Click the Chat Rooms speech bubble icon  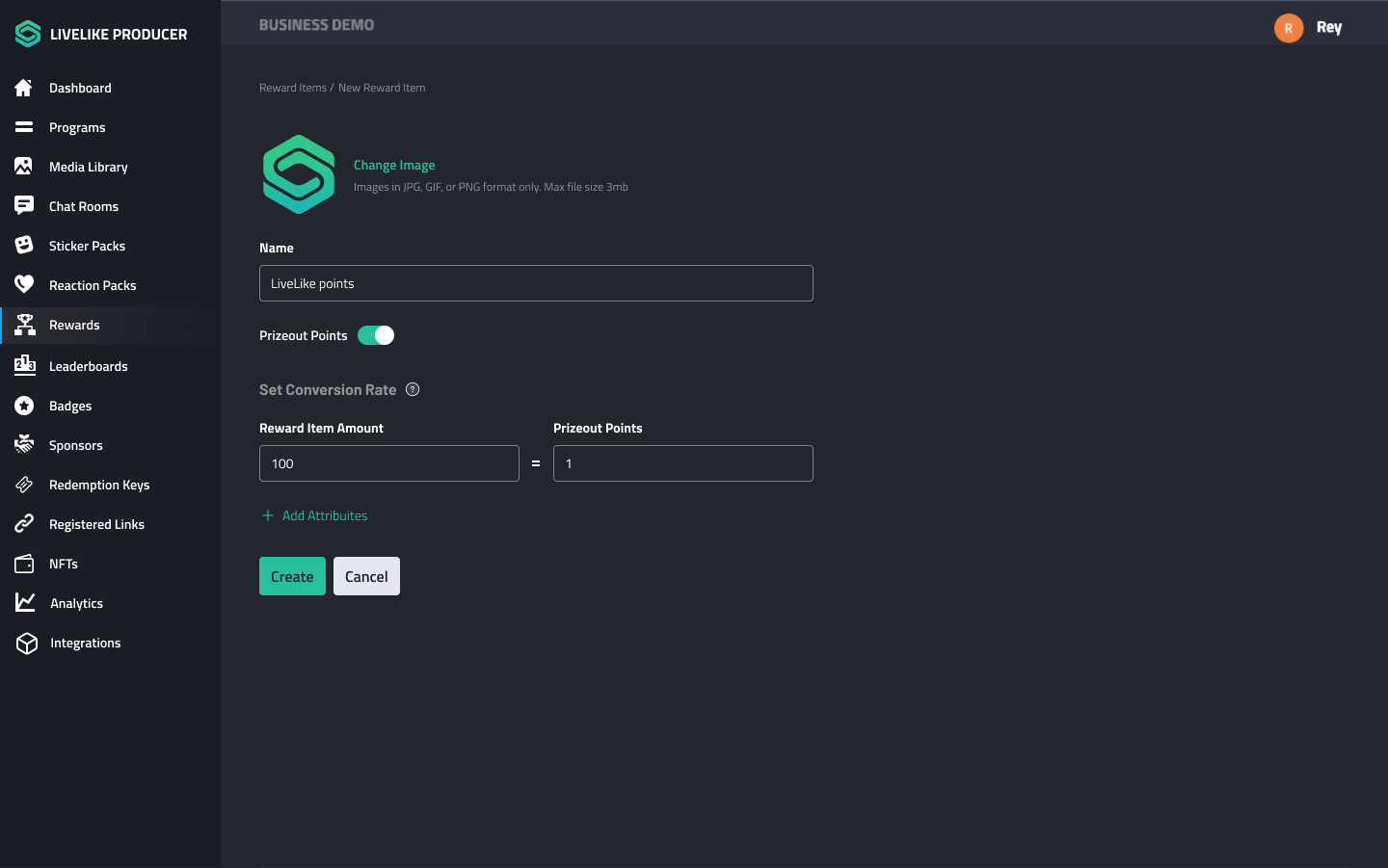(x=24, y=206)
